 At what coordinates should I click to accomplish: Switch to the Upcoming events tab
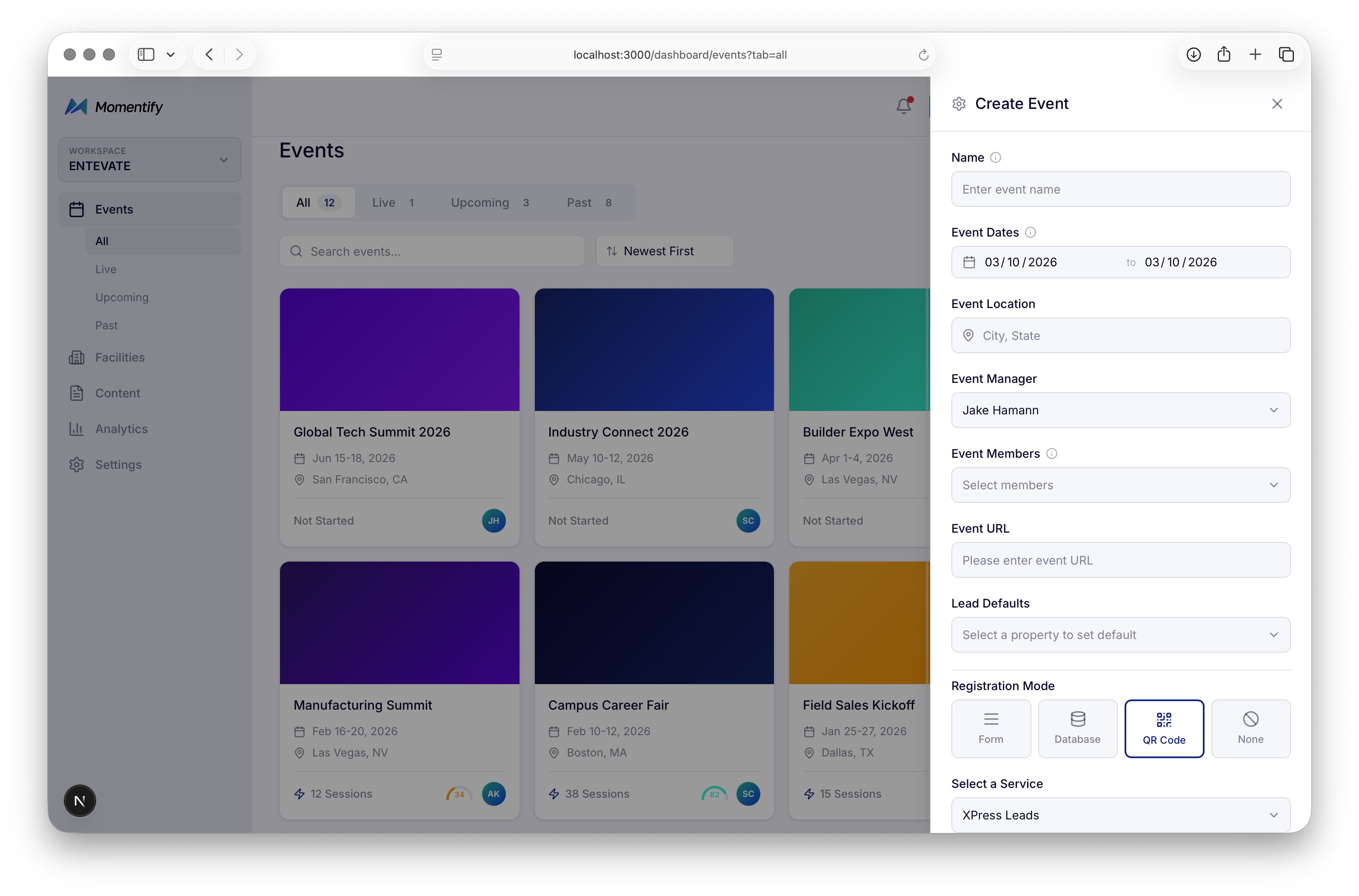click(480, 202)
